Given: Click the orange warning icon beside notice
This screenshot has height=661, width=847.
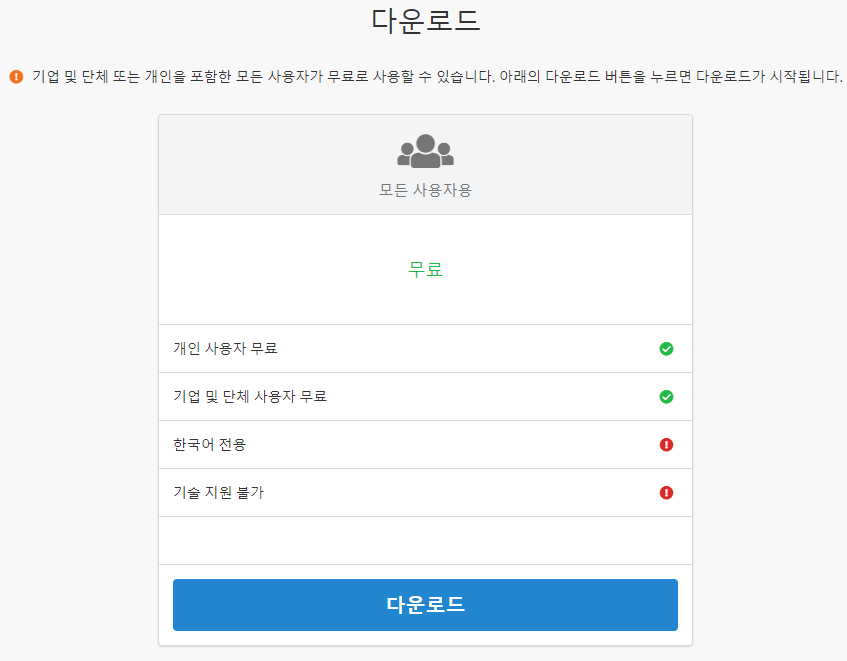Looking at the screenshot, I should click(16, 77).
